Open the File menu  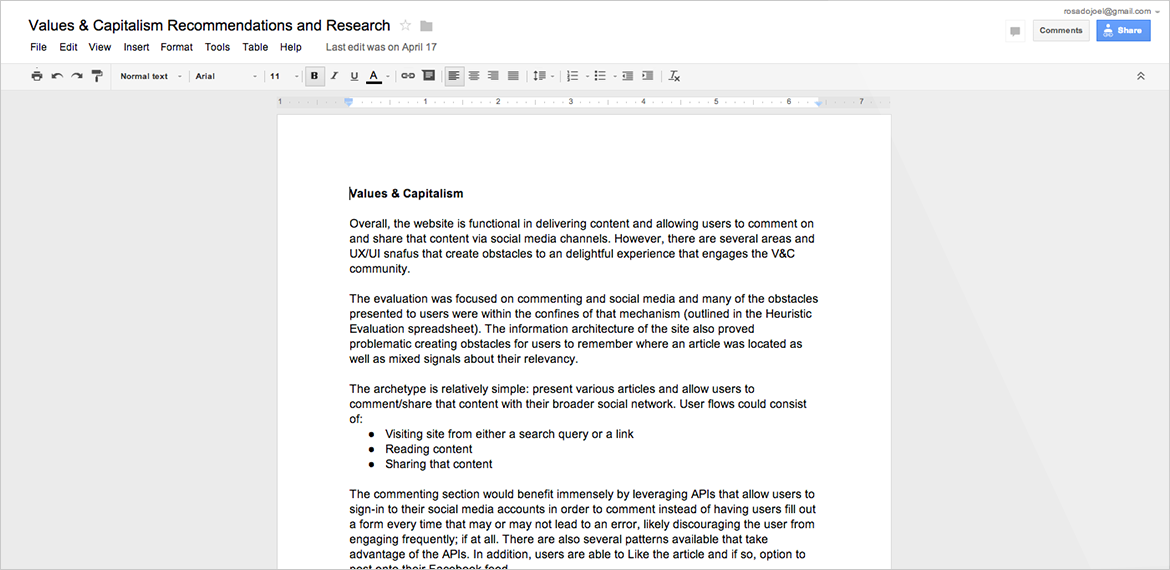[x=38, y=47]
